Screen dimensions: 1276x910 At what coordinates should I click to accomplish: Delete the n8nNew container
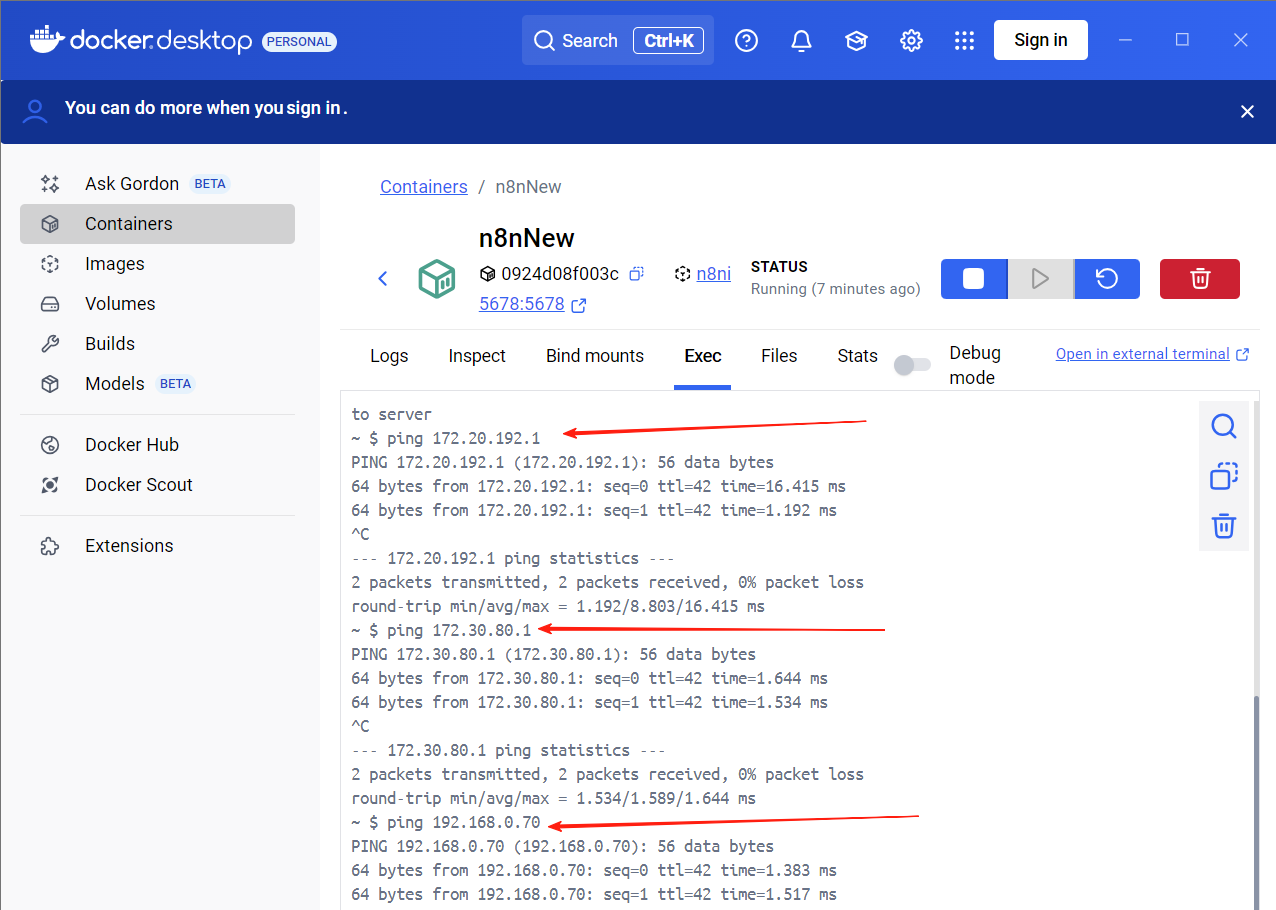coord(1200,279)
